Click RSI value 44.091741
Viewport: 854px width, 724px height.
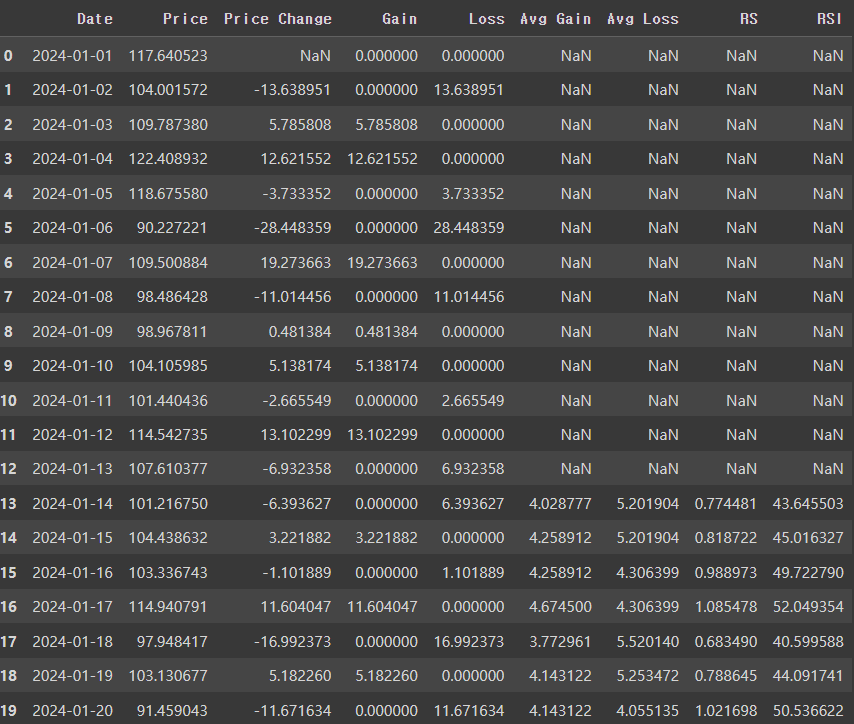(808, 676)
